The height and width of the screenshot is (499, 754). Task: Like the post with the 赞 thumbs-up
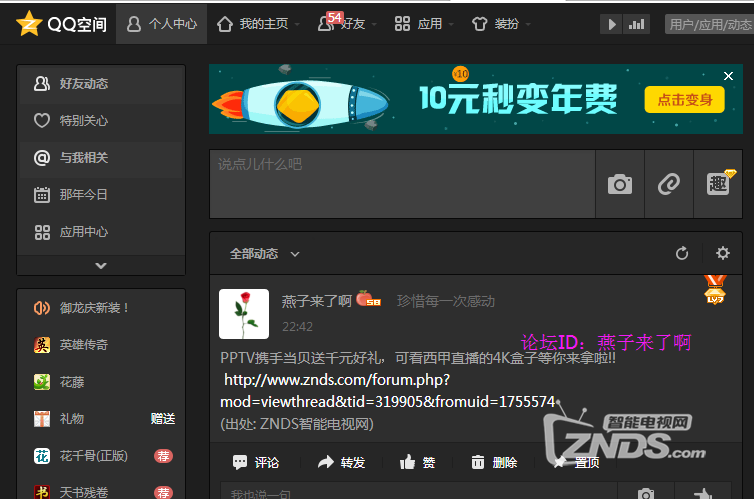(x=417, y=462)
